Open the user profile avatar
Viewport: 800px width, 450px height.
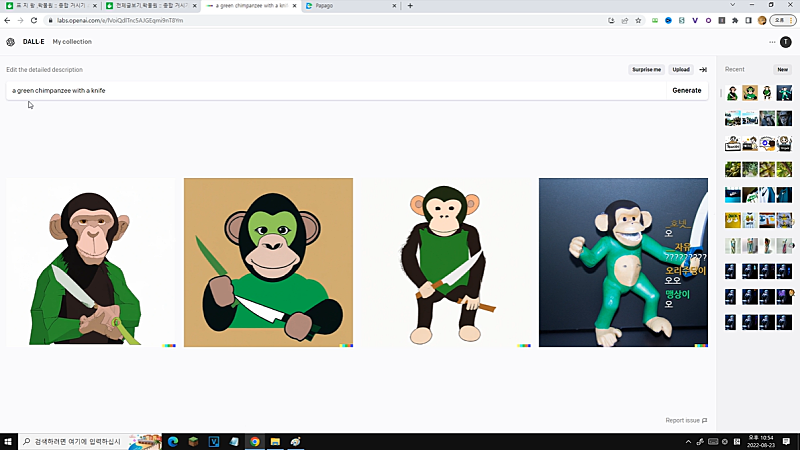[x=786, y=42]
